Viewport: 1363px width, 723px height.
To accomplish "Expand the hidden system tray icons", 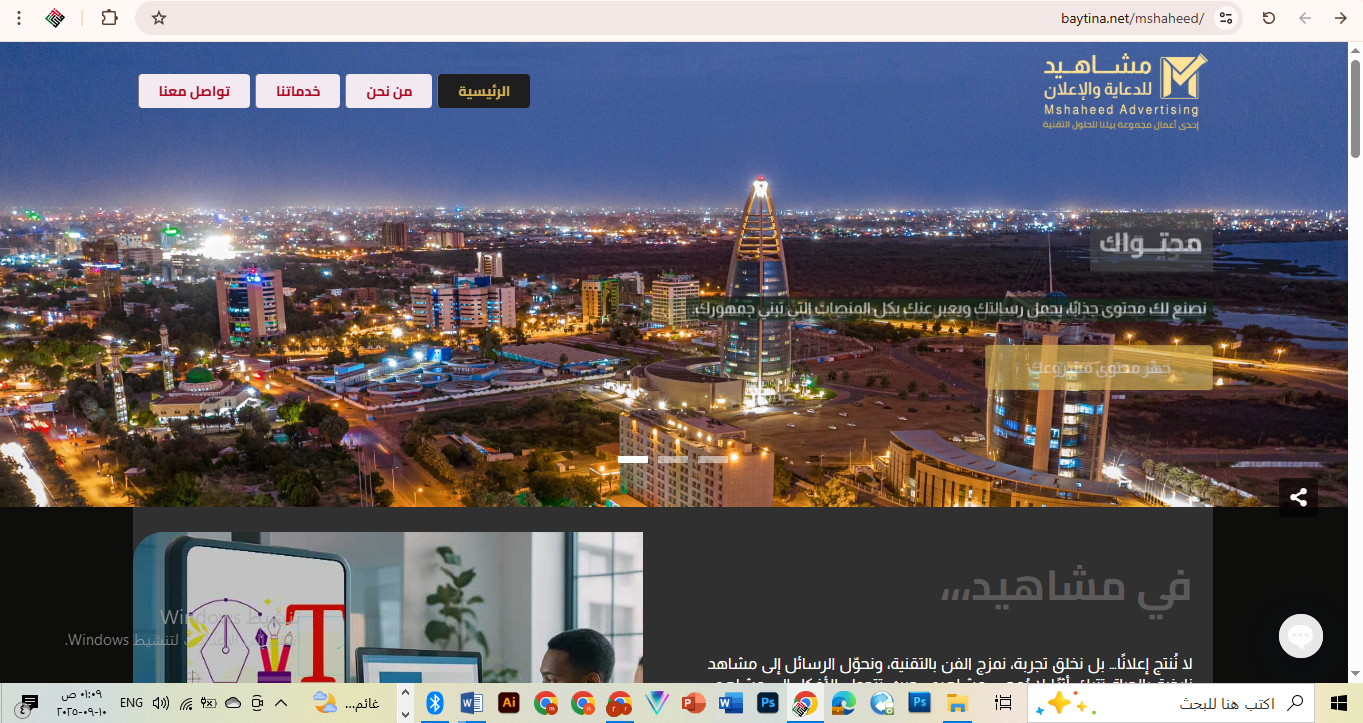I will pyautogui.click(x=281, y=703).
